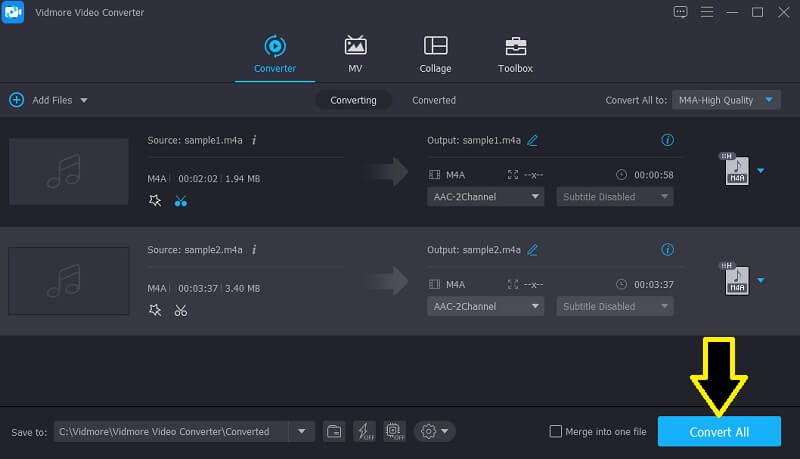The width and height of the screenshot is (800, 459).
Task: Open the Subtitle Disabled dropdown for sample2
Action: point(614,307)
